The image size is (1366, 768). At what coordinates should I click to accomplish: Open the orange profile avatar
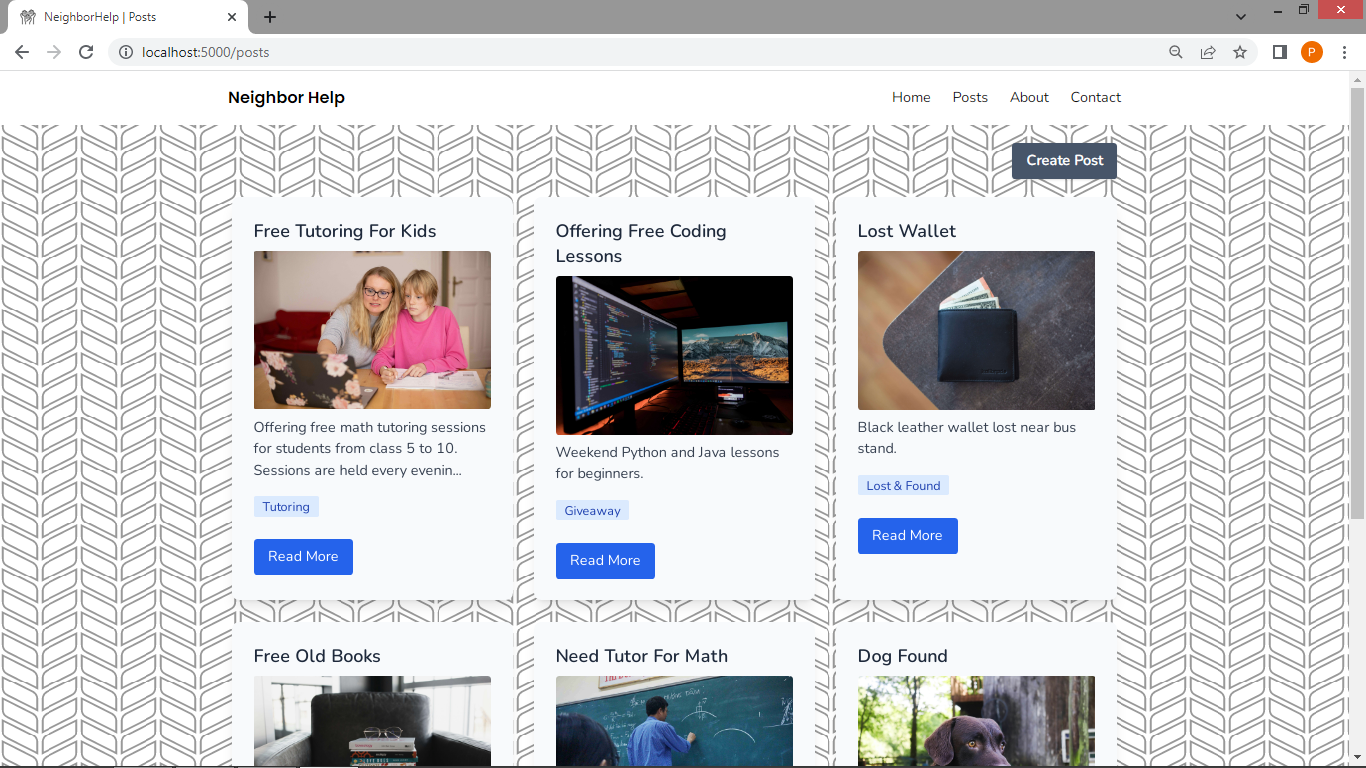coord(1312,52)
